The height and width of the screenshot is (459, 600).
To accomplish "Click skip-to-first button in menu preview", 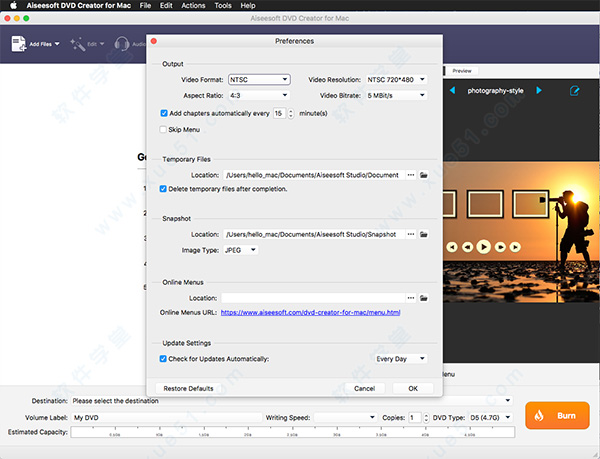I will coord(452,247).
